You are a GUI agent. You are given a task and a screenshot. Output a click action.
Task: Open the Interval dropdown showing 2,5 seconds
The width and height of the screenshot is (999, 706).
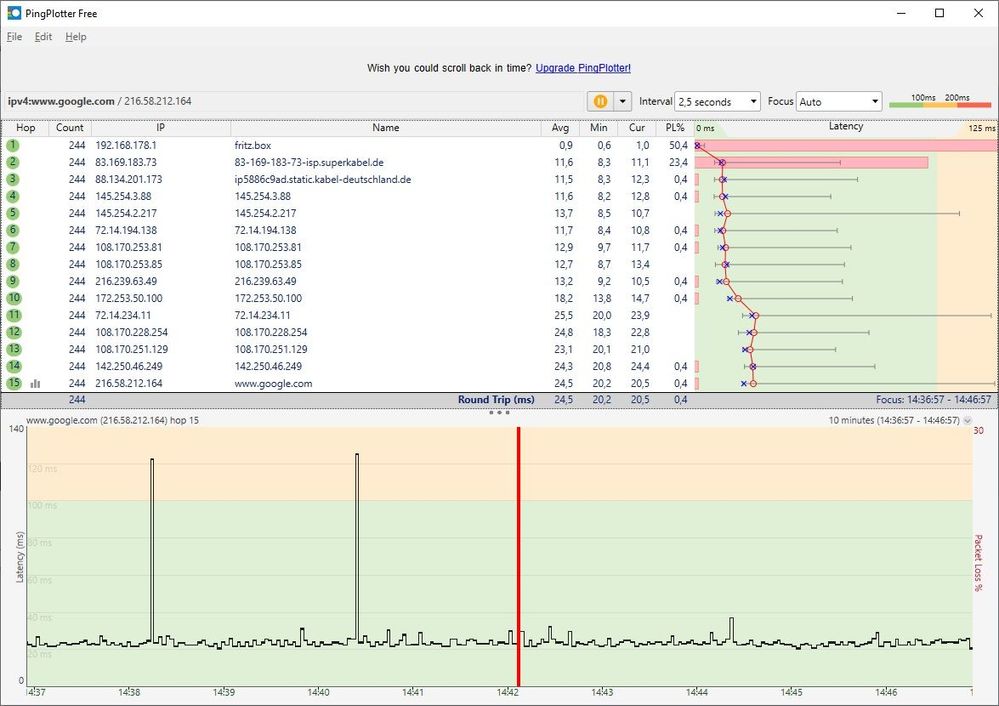(718, 101)
